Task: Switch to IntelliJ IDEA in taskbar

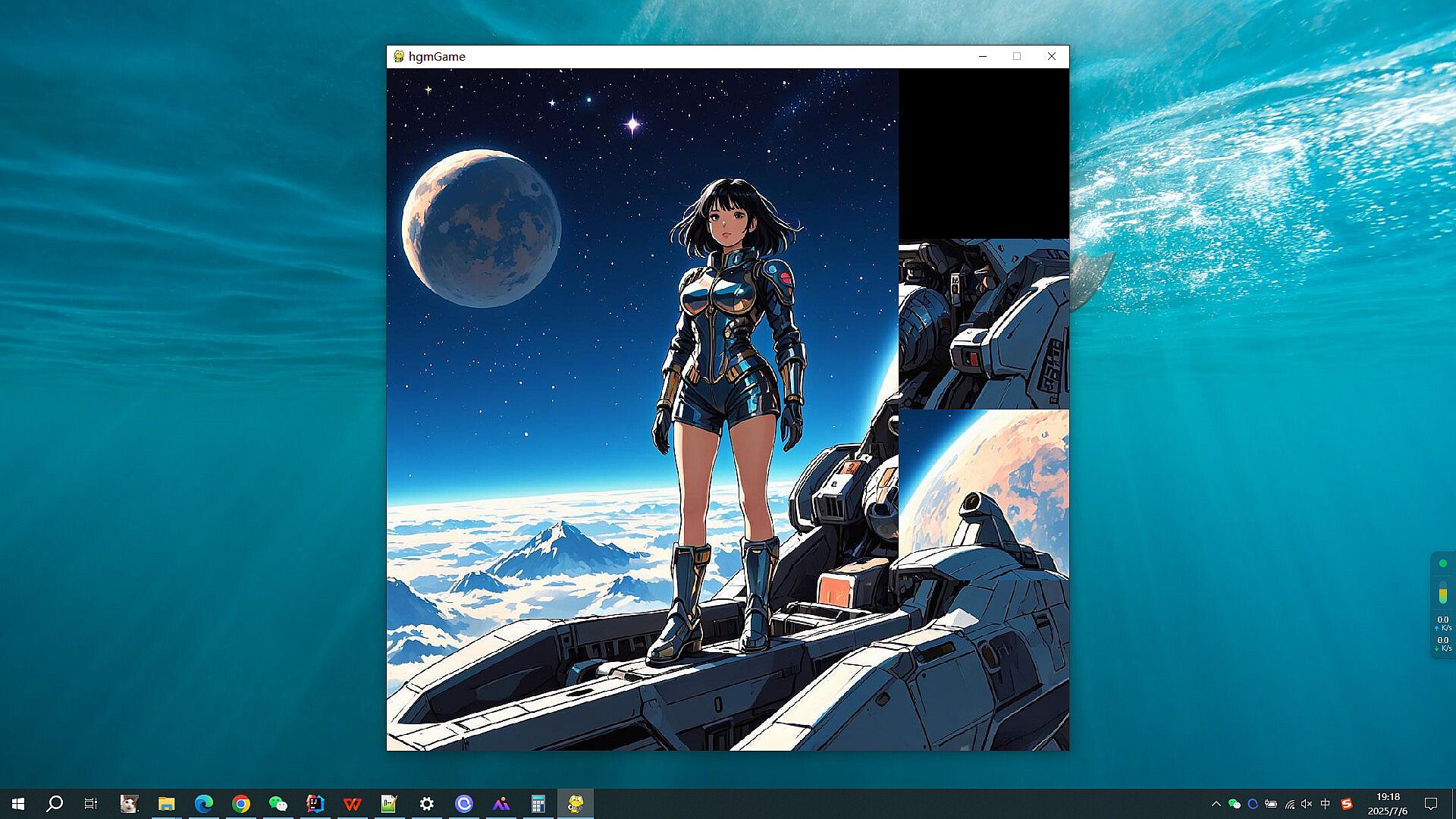Action: [x=315, y=804]
